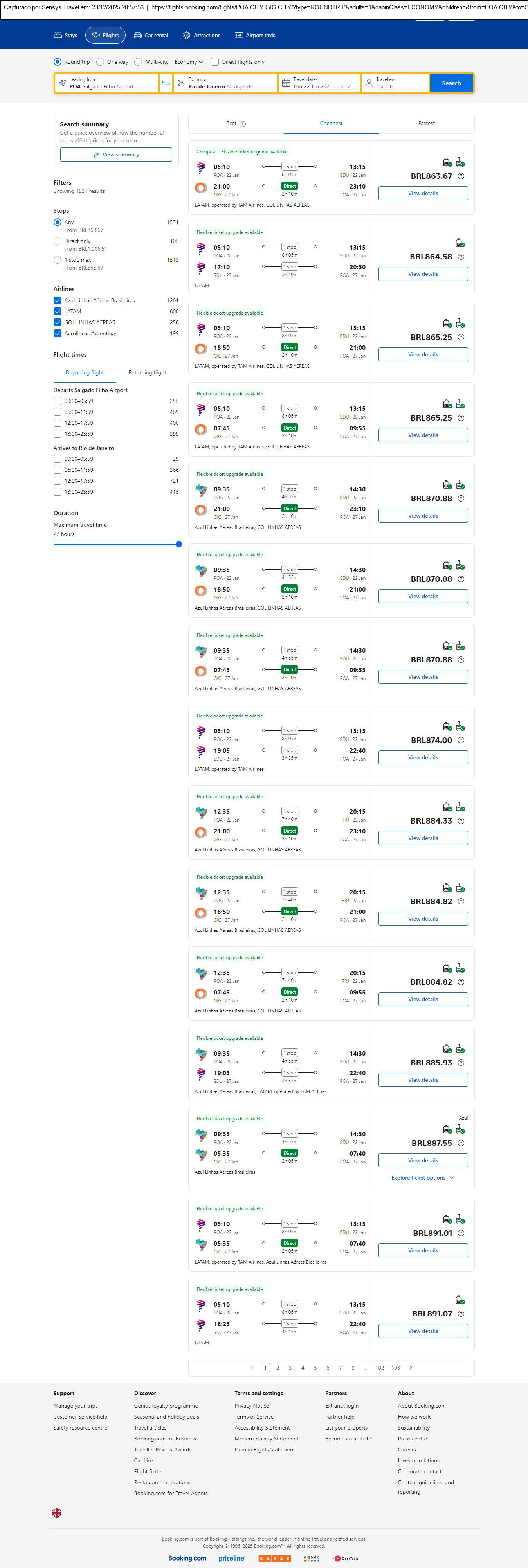Click the UK flag language icon
This screenshot has width=528, height=1568.
pos(57,1512)
